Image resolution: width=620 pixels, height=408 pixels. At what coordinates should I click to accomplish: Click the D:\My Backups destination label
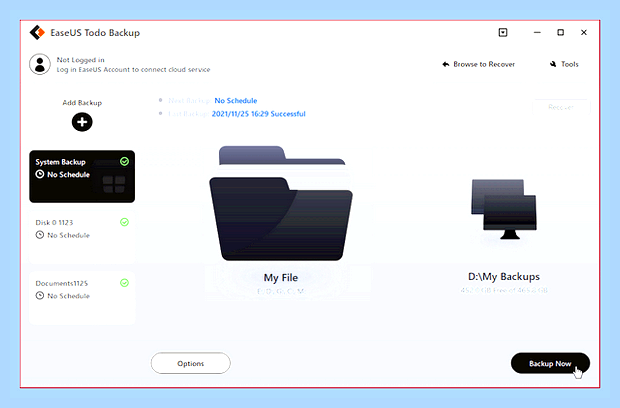pyautogui.click(x=504, y=276)
